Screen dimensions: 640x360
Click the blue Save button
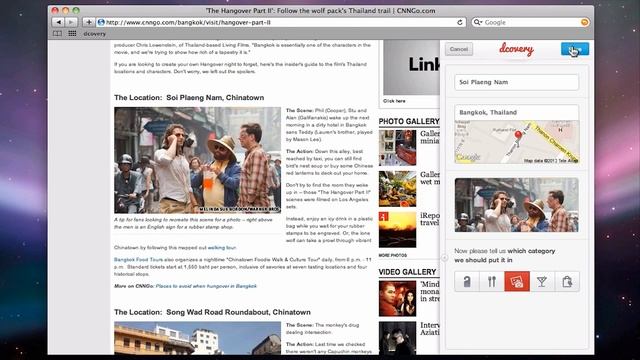[575, 49]
